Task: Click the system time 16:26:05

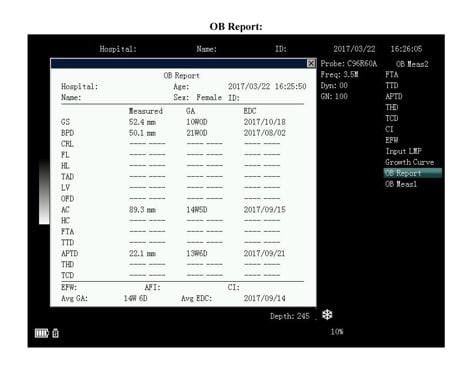Action: (x=406, y=49)
